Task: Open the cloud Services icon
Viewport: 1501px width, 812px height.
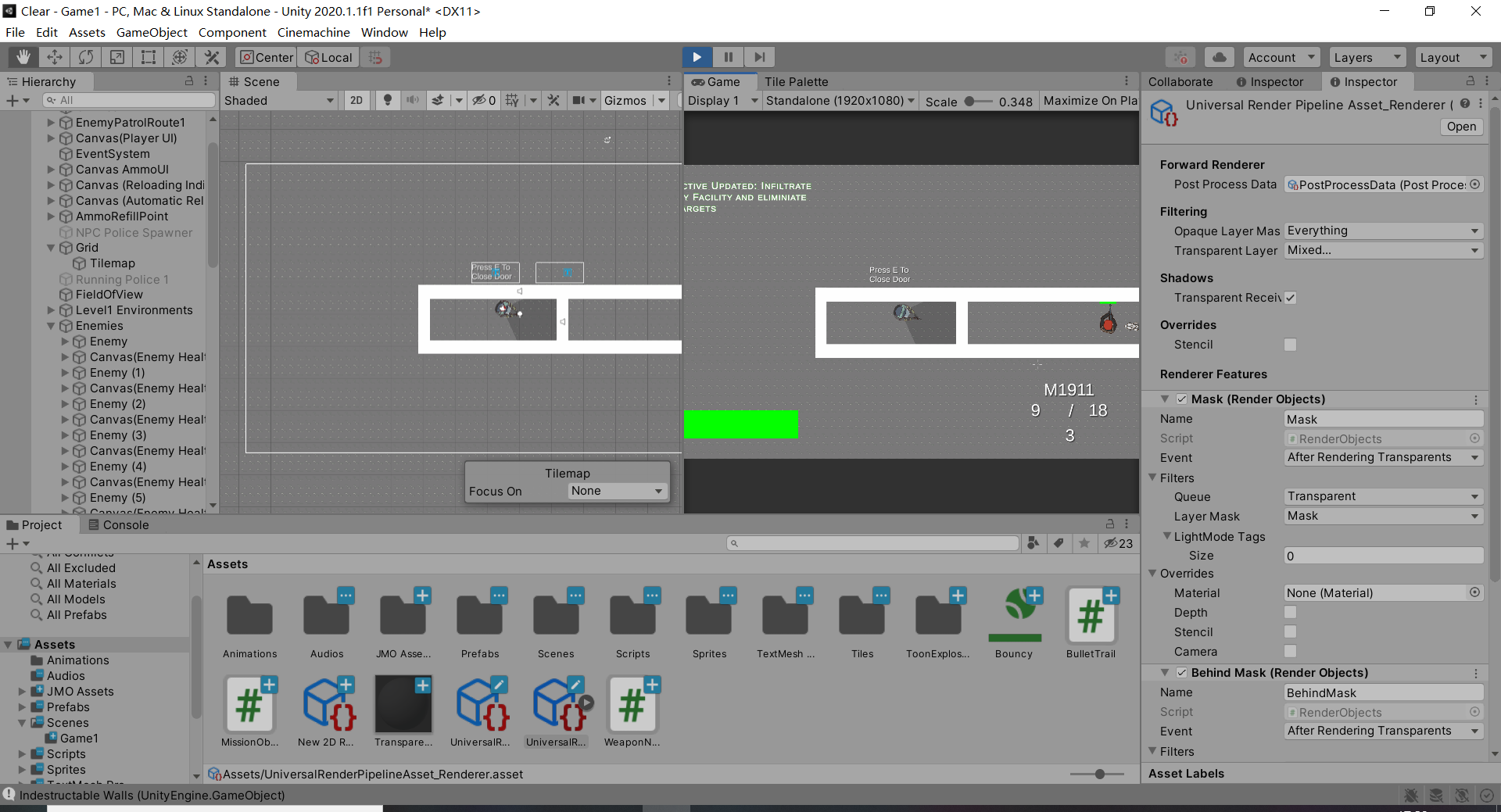Action: click(x=1220, y=57)
